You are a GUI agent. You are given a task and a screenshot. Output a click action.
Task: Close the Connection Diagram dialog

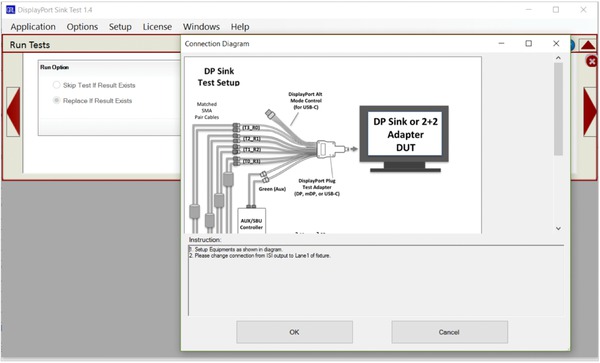point(556,44)
